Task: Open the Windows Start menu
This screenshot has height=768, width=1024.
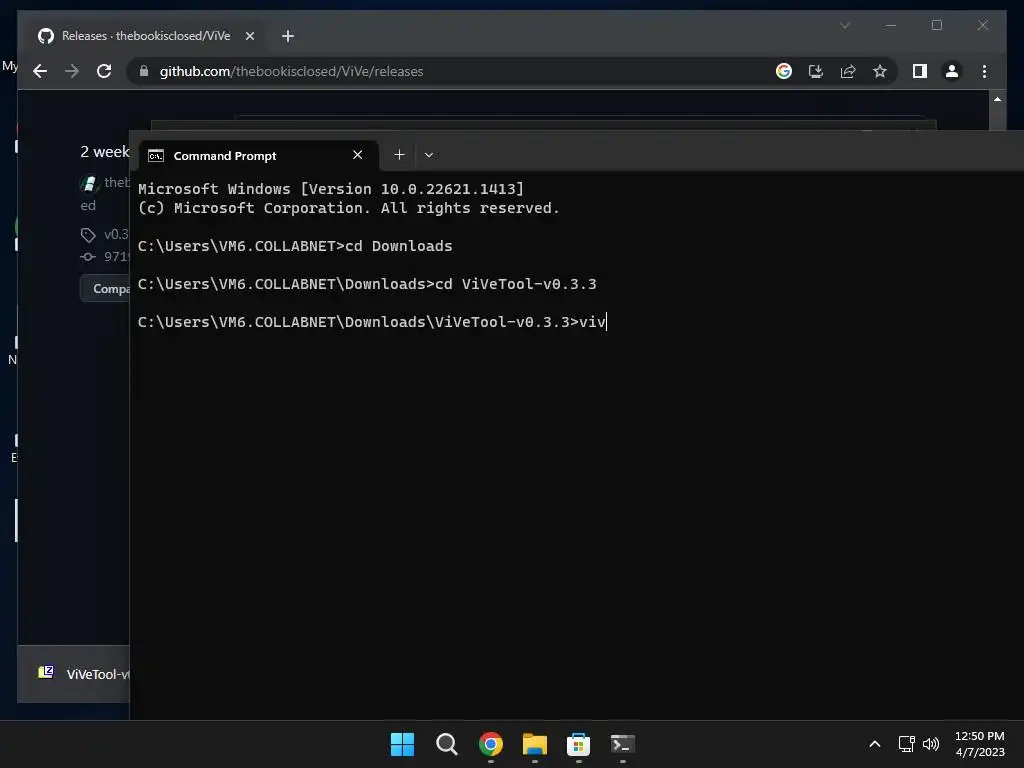Action: point(402,744)
